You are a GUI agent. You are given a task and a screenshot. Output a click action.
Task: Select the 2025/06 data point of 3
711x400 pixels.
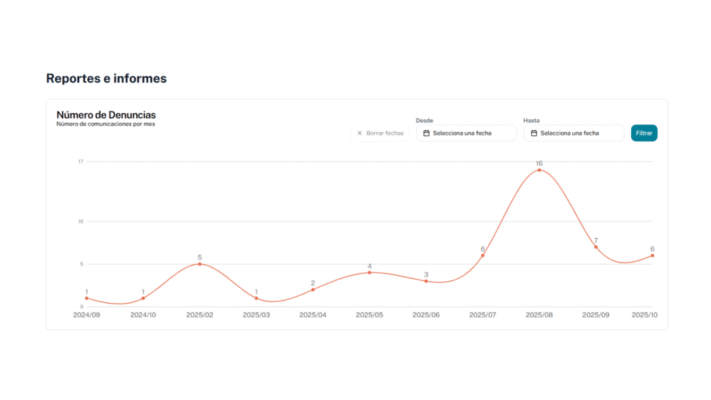point(426,281)
